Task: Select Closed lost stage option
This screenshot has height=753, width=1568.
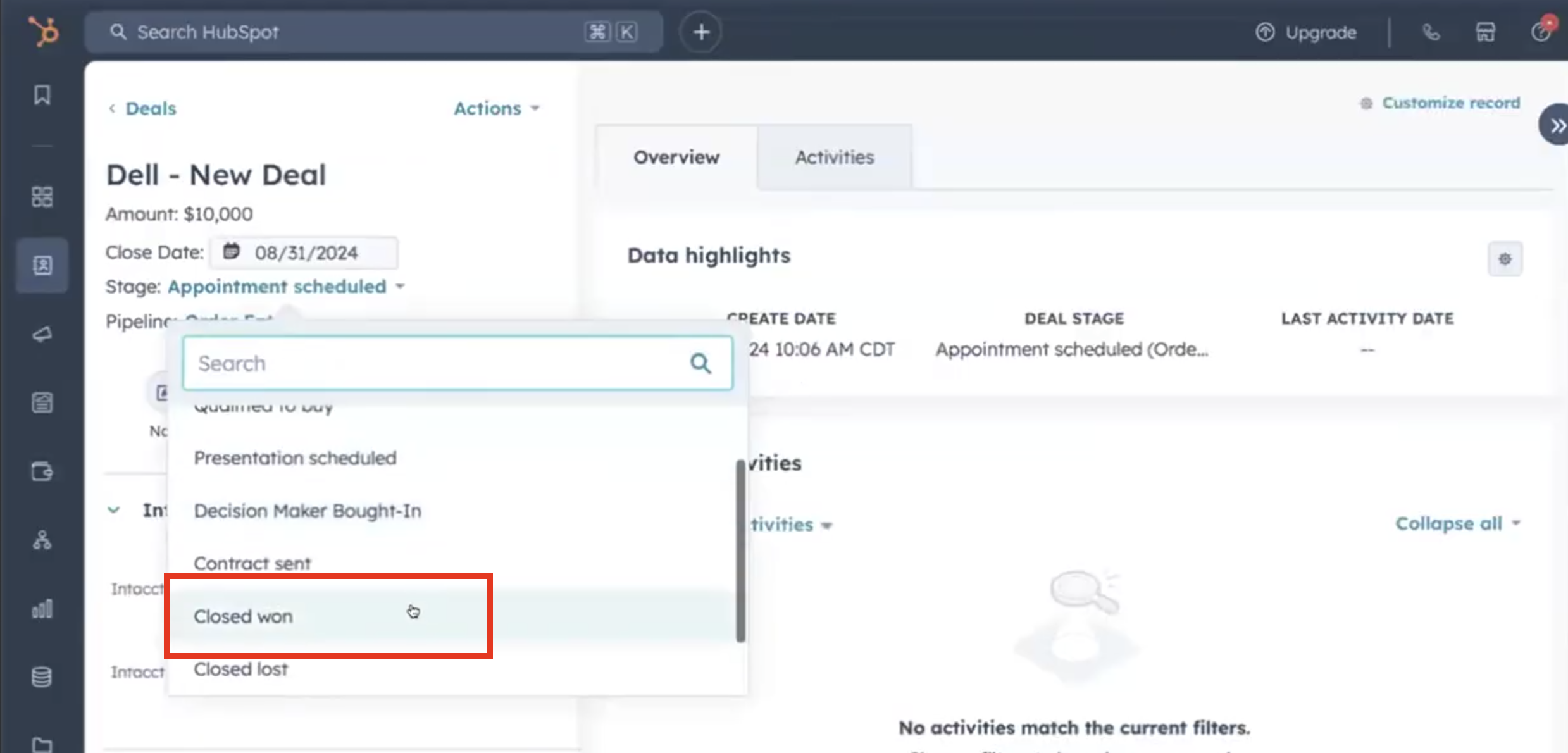Action: (x=452, y=669)
